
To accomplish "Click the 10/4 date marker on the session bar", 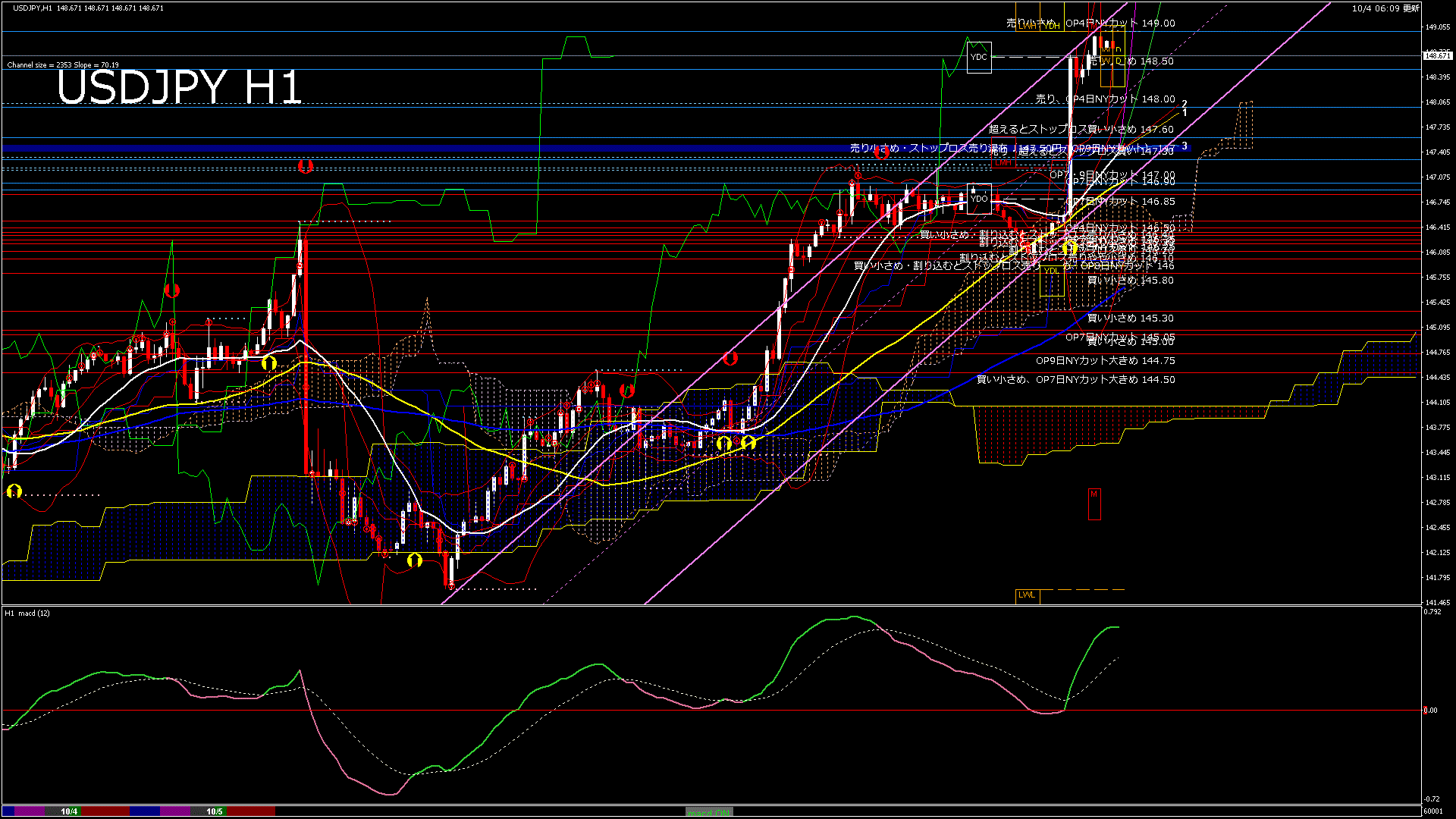I will 69,811.
